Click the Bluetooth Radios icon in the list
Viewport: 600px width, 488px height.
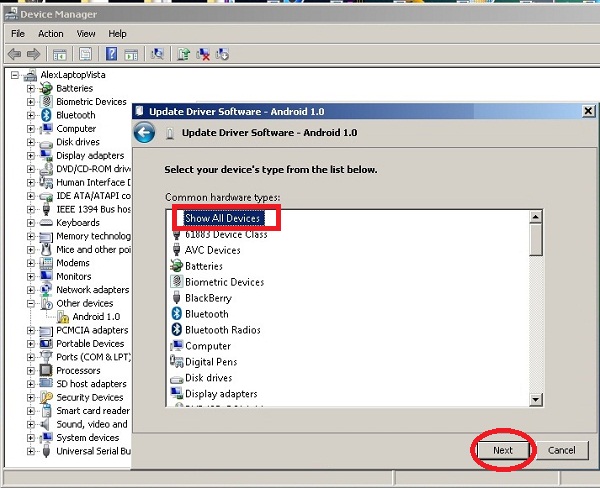176,330
